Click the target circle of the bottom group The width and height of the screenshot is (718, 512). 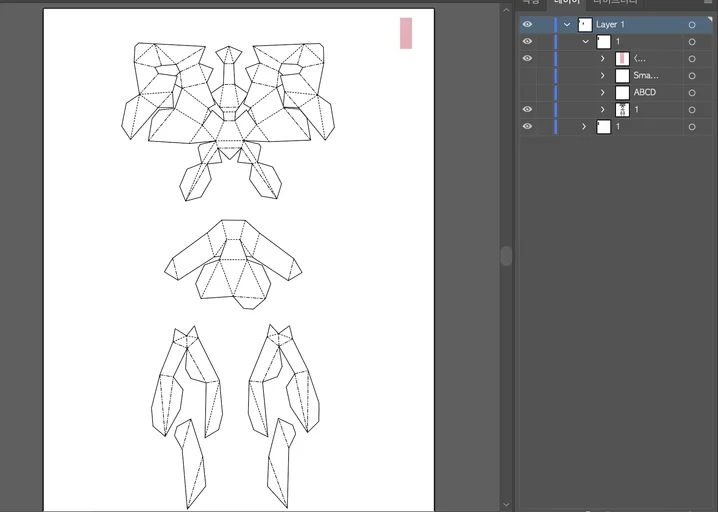[691, 127]
